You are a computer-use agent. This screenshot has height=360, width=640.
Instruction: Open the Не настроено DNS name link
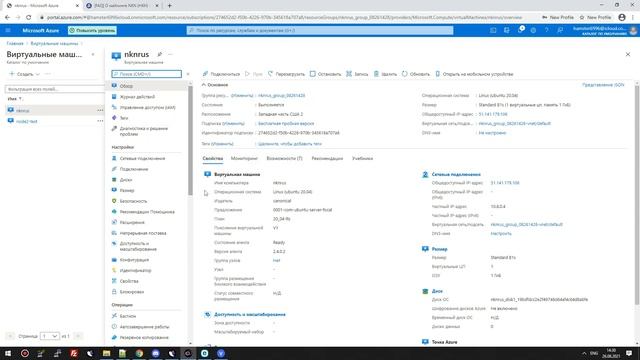[492, 133]
